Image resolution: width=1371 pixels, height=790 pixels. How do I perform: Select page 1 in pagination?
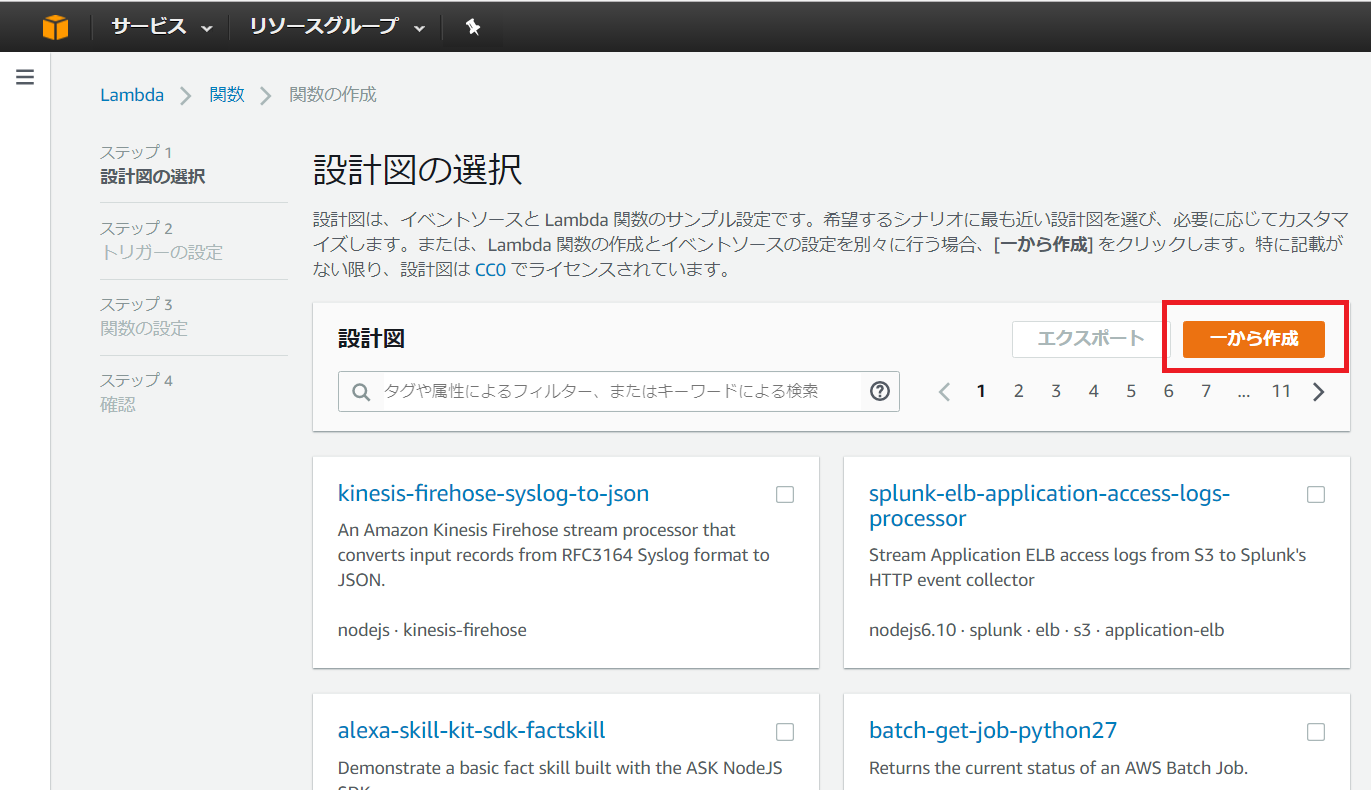[981, 392]
